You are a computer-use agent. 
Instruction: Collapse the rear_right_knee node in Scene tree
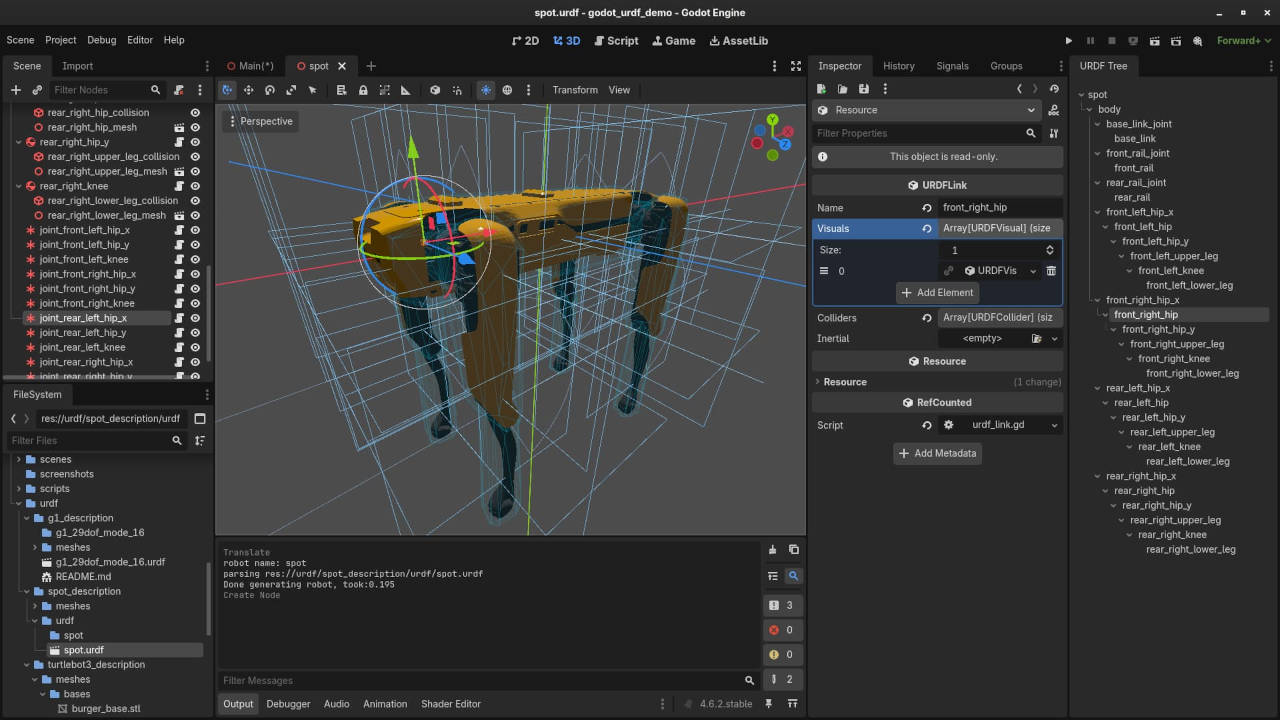(19, 186)
